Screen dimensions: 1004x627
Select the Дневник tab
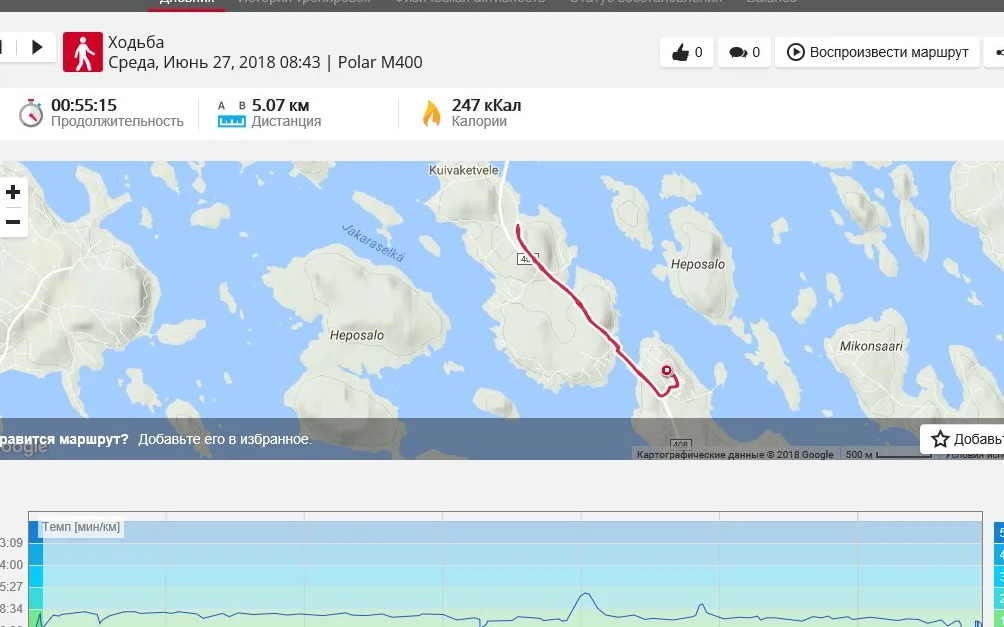point(186,2)
